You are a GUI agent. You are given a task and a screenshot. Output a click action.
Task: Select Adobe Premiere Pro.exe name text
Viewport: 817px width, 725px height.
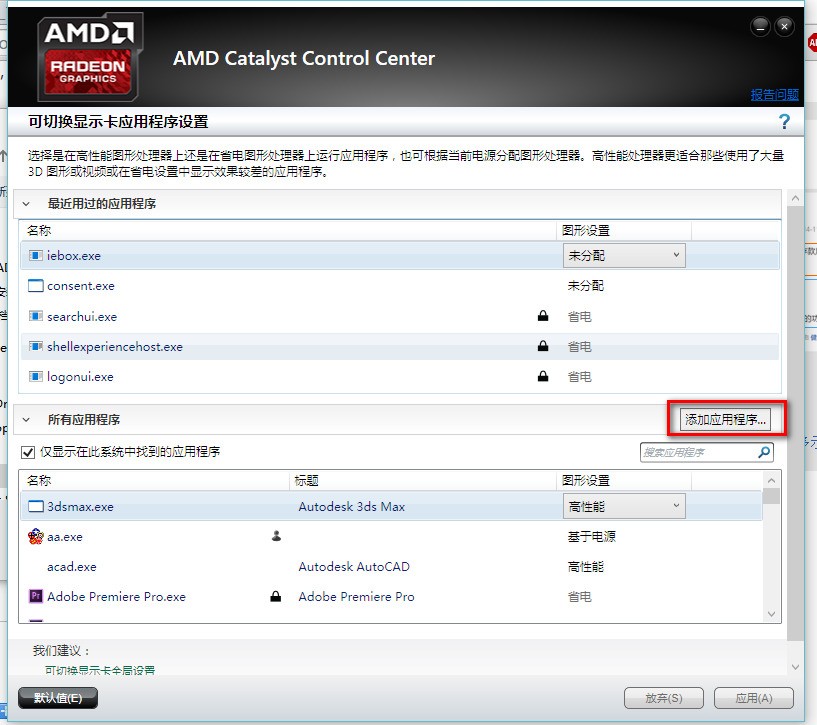point(116,596)
